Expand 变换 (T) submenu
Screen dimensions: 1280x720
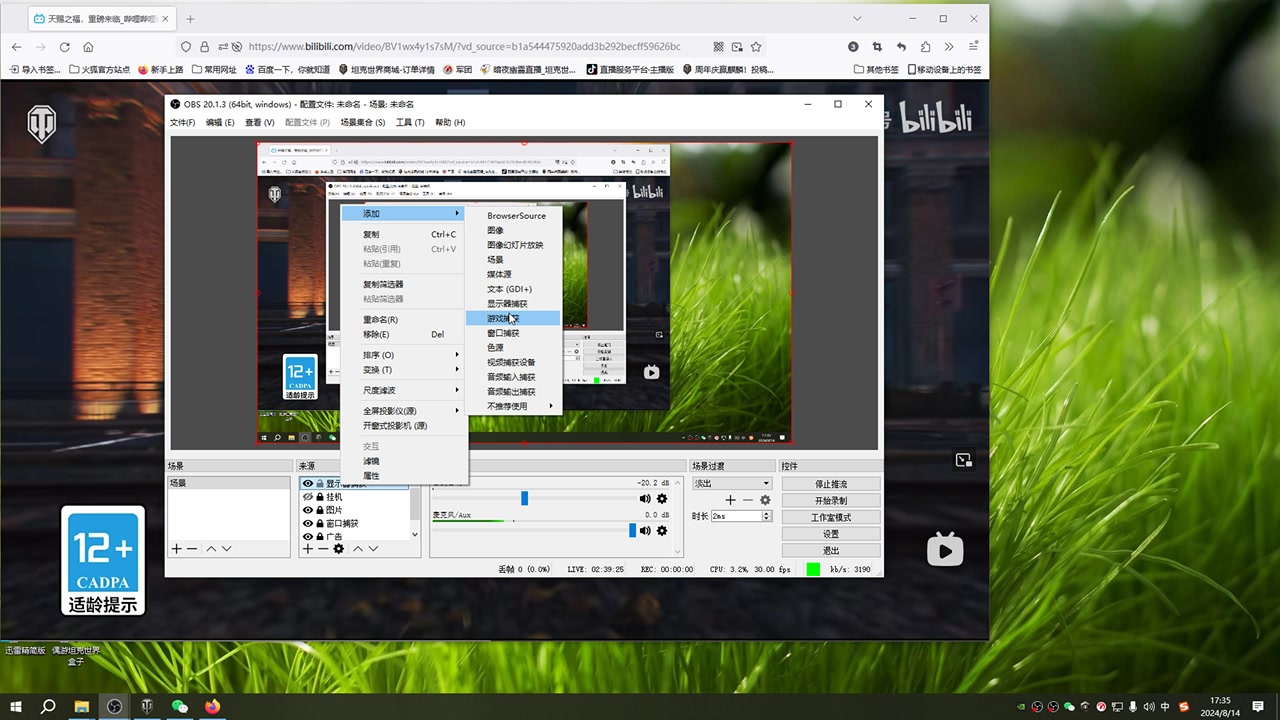[403, 370]
